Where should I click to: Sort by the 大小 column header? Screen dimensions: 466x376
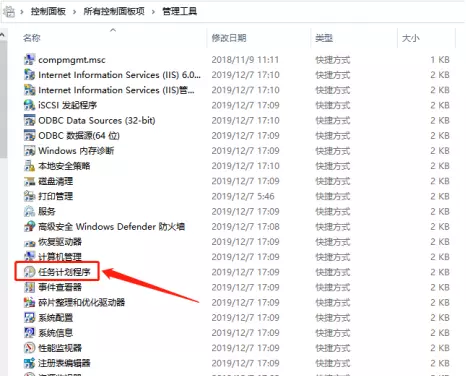coord(411,38)
